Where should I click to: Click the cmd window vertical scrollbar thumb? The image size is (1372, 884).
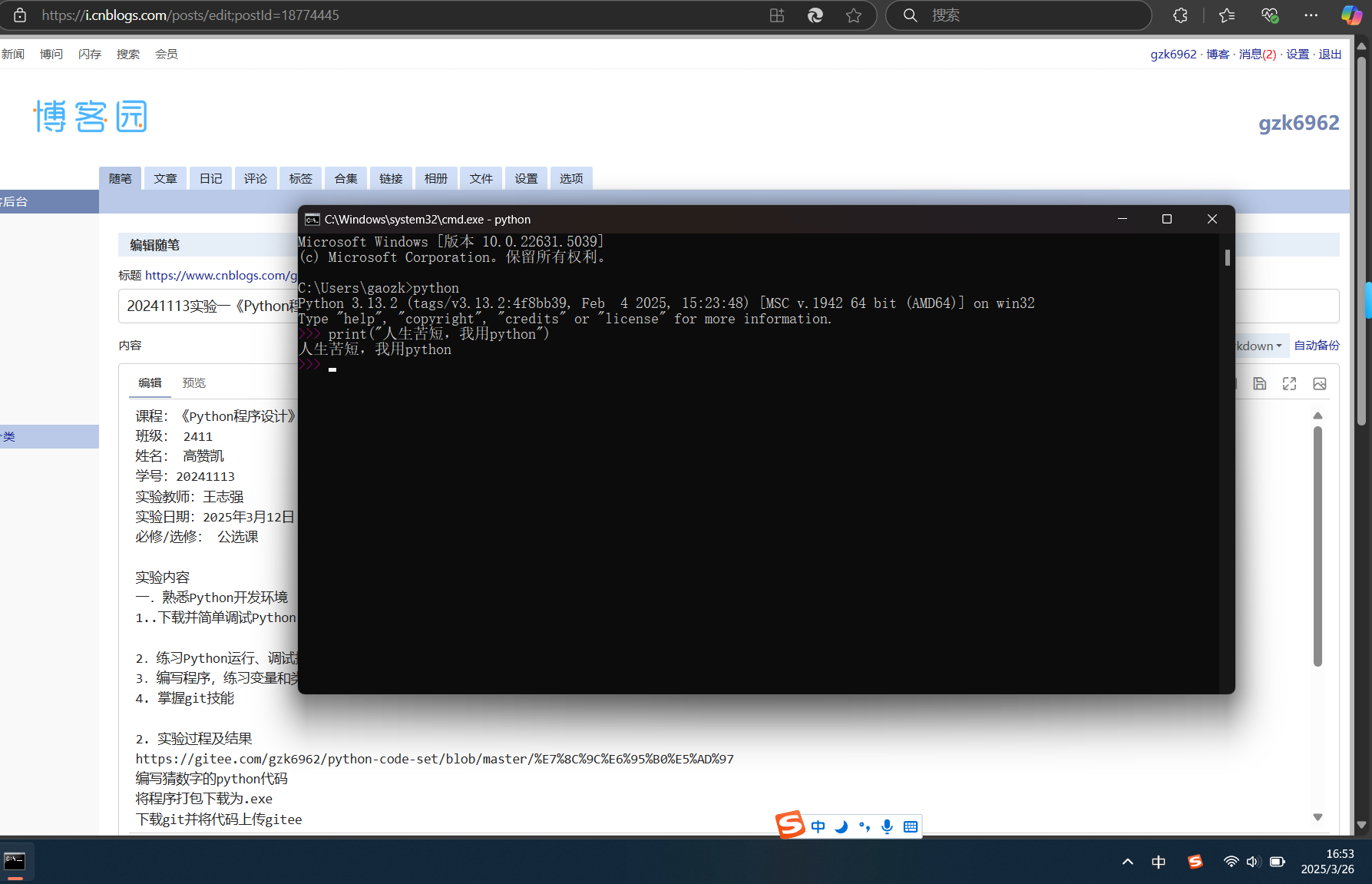pyautogui.click(x=1228, y=257)
